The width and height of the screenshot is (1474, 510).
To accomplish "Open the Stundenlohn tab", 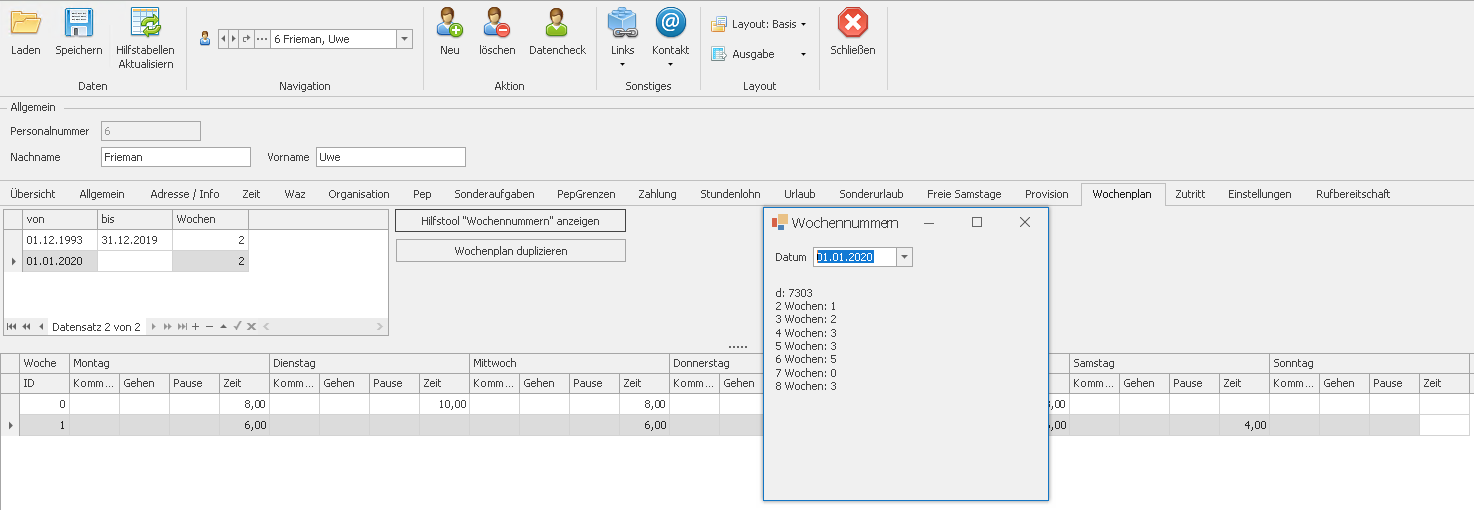I will (x=730, y=194).
